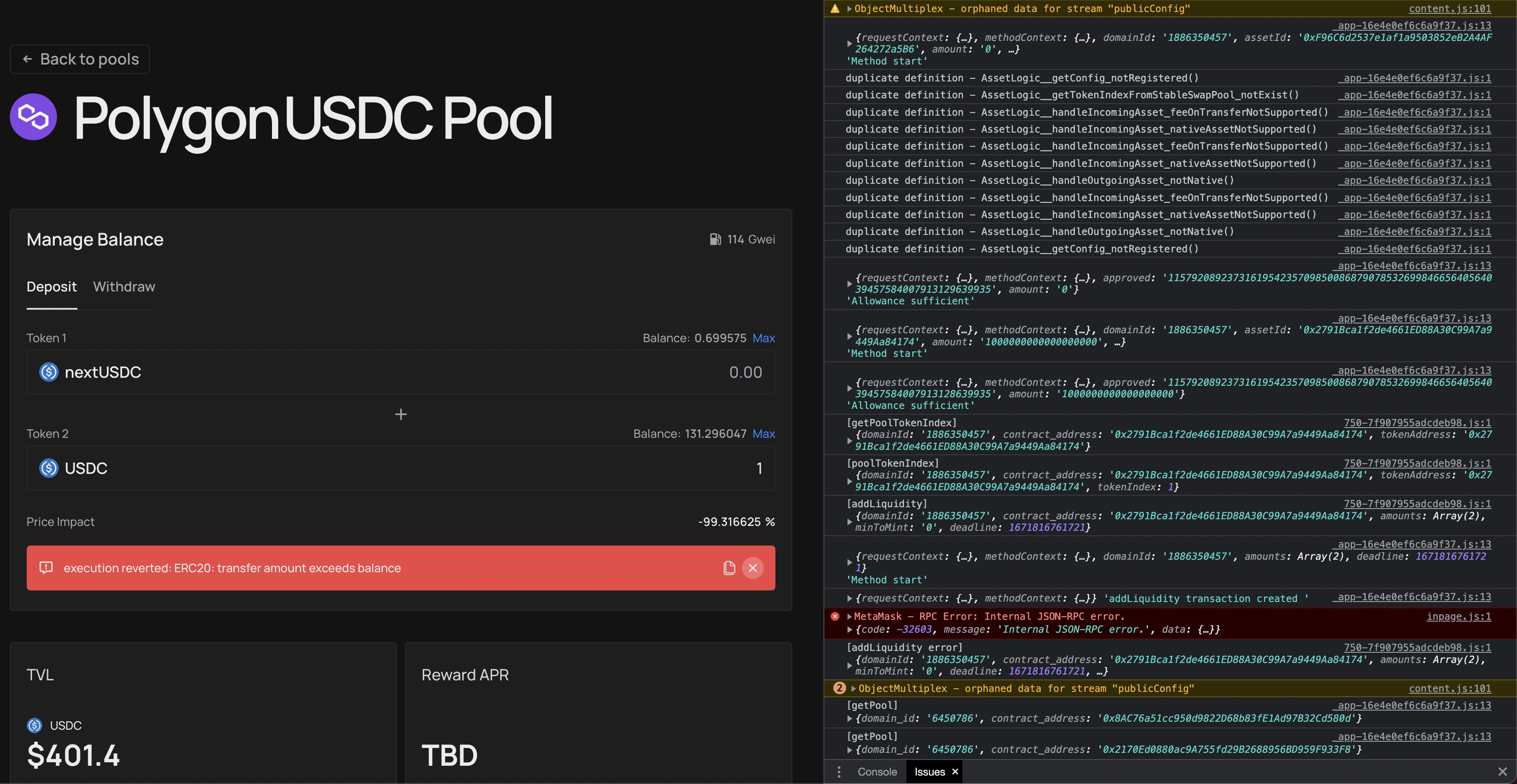Viewport: 1517px width, 784px height.
Task: Select the Issues drawer tab
Action: tap(929, 772)
